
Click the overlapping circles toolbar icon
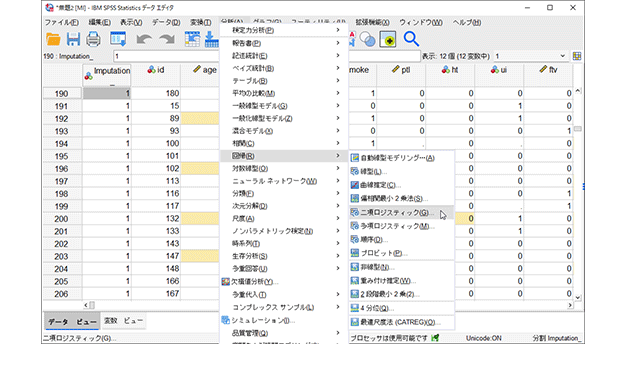pyautogui.click(x=367, y=39)
